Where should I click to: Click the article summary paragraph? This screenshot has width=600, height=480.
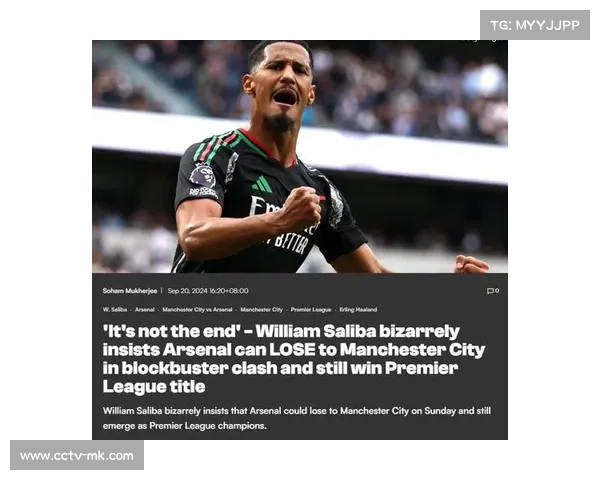(297, 418)
